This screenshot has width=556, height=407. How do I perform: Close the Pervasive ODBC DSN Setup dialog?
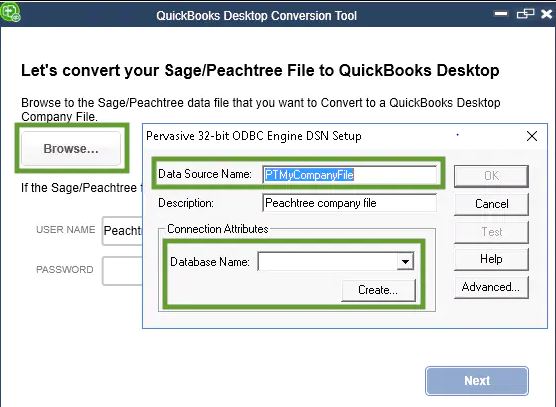532,136
